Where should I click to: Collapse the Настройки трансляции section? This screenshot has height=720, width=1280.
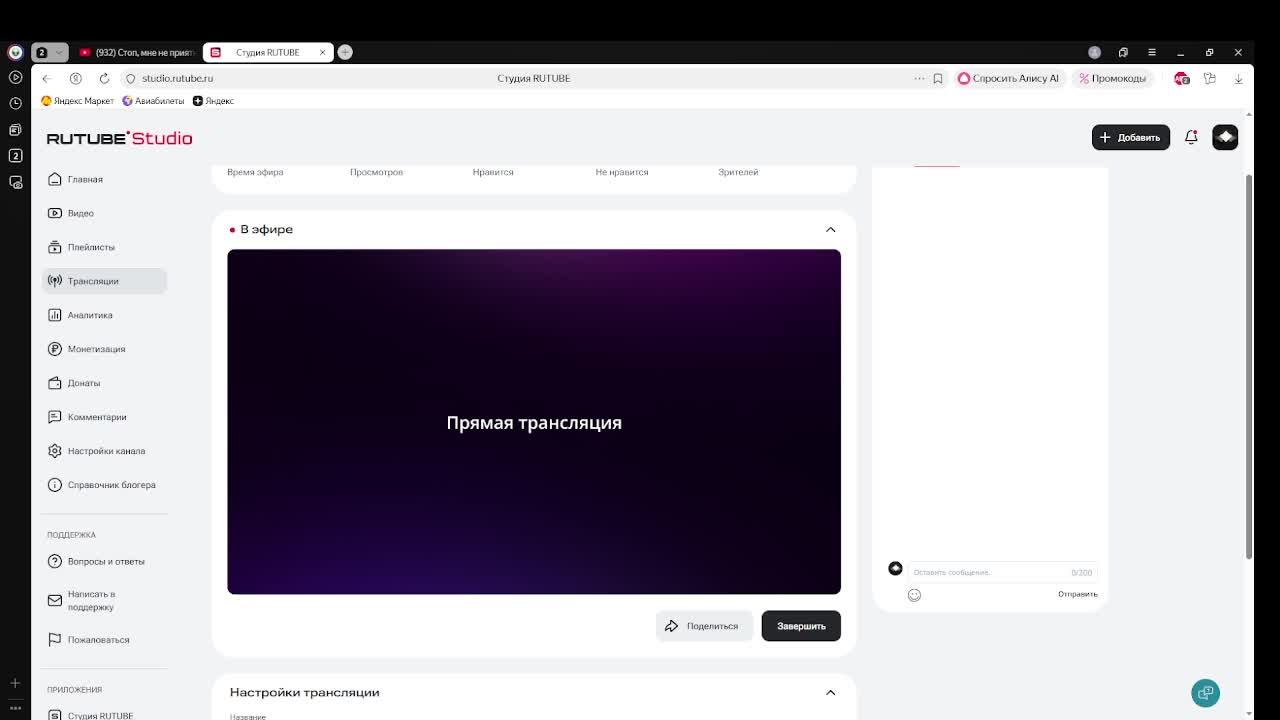click(830, 693)
